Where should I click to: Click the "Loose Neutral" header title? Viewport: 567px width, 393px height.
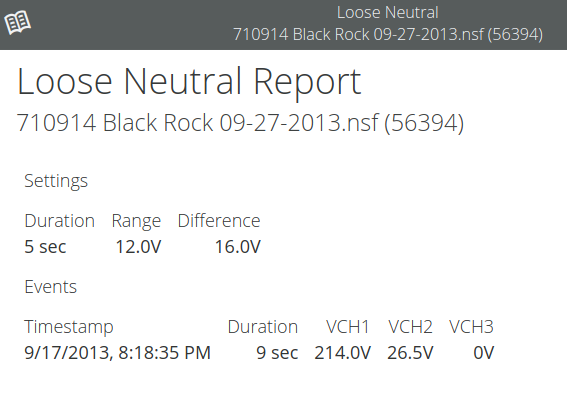pos(388,13)
